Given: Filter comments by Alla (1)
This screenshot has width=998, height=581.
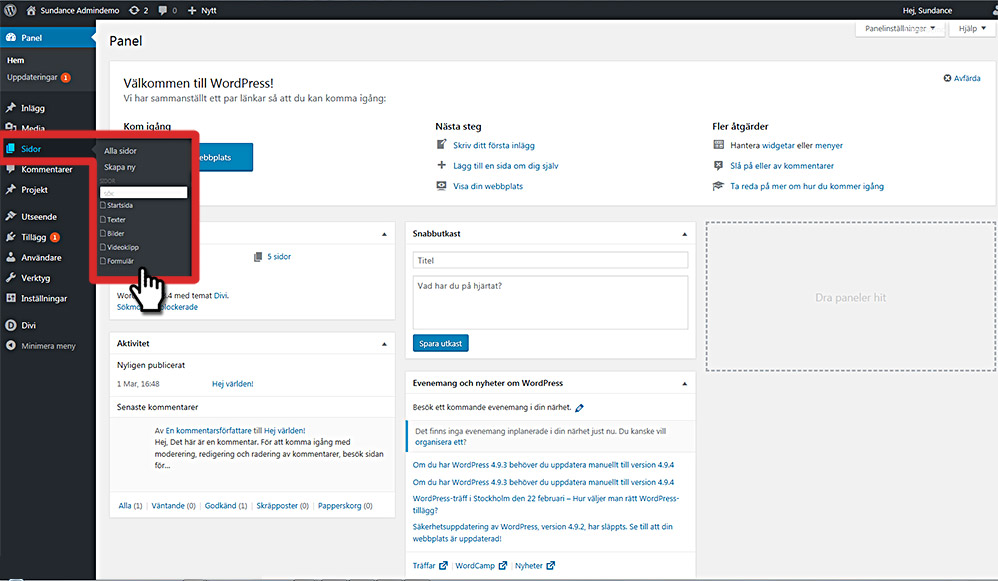Looking at the screenshot, I should pyautogui.click(x=130, y=506).
